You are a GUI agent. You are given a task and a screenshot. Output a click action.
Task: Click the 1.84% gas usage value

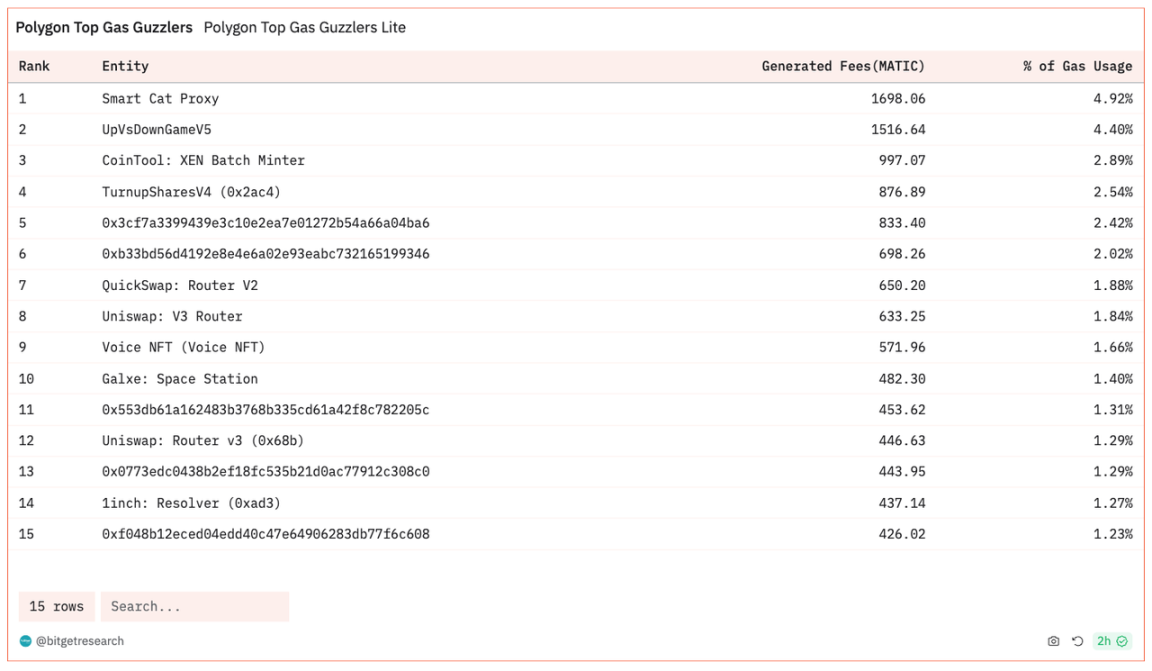pyautogui.click(x=1113, y=316)
